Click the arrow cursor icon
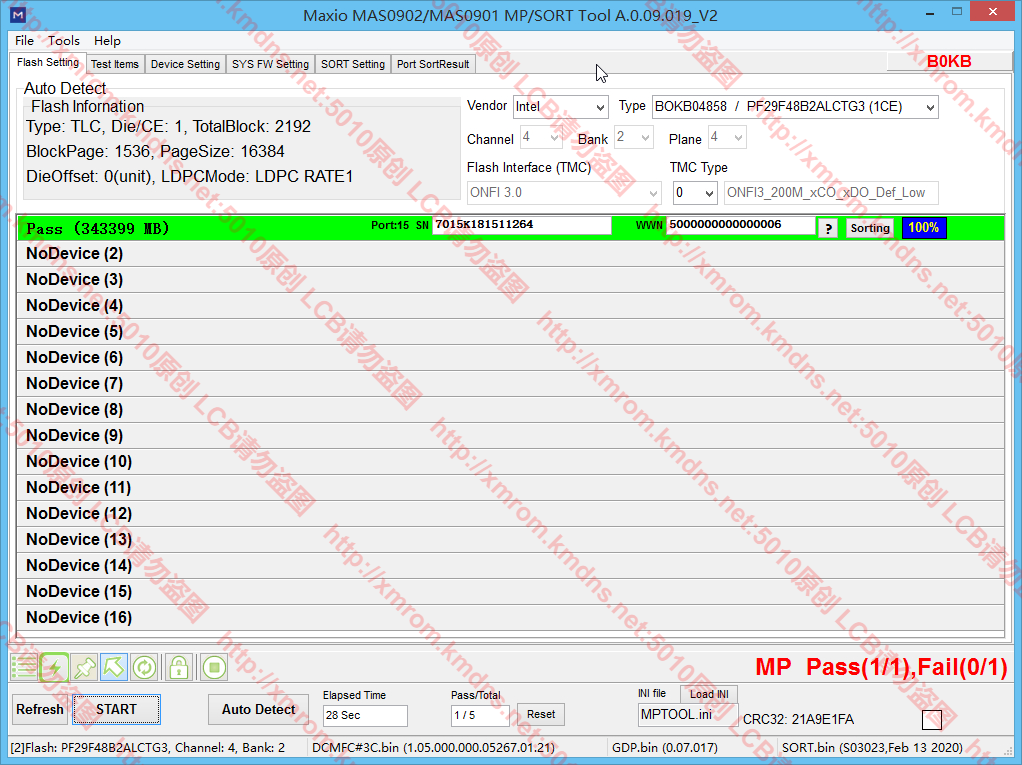1022x765 pixels. (x=114, y=667)
